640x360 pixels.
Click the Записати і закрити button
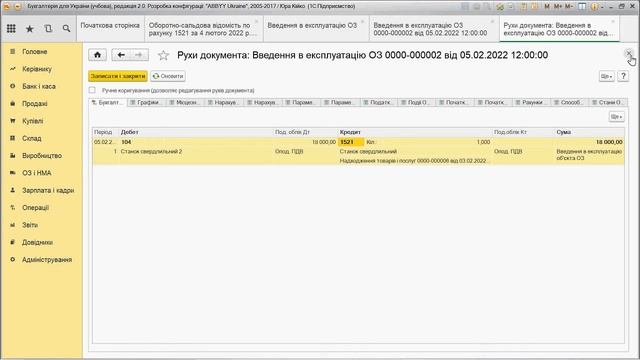(118, 76)
